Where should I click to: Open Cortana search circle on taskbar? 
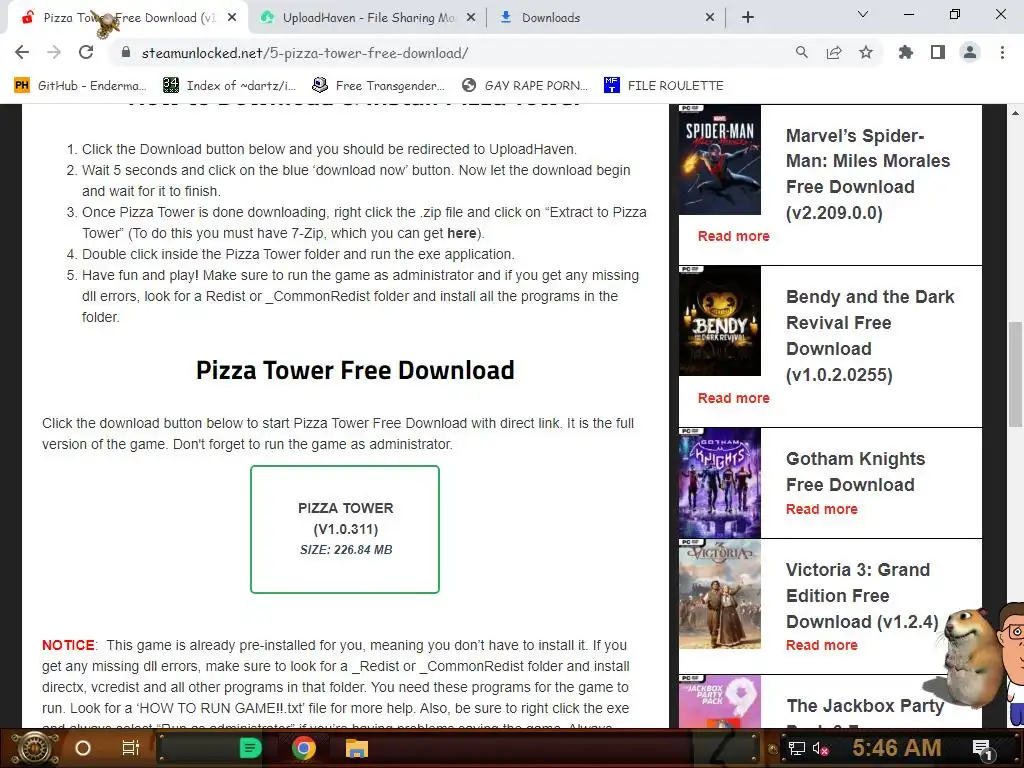[x=83, y=748]
